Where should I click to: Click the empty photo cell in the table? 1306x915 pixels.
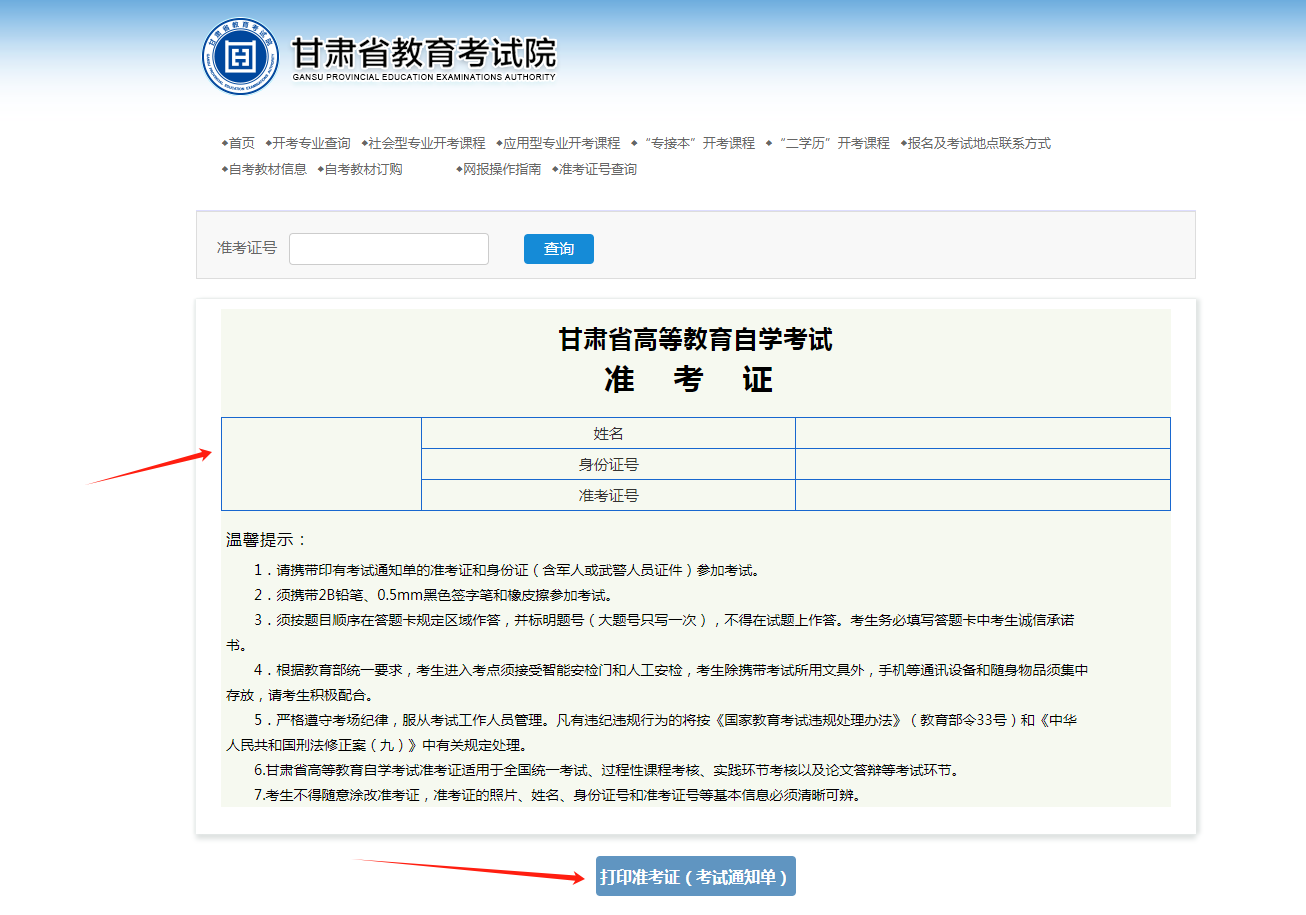(x=321, y=464)
